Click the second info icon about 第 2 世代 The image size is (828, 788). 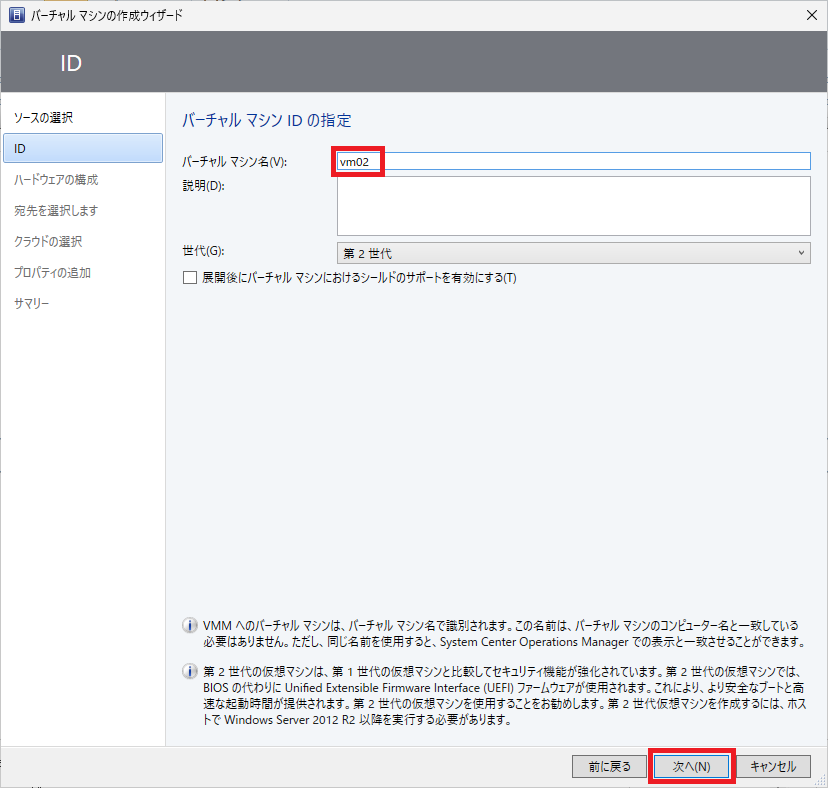[190, 671]
